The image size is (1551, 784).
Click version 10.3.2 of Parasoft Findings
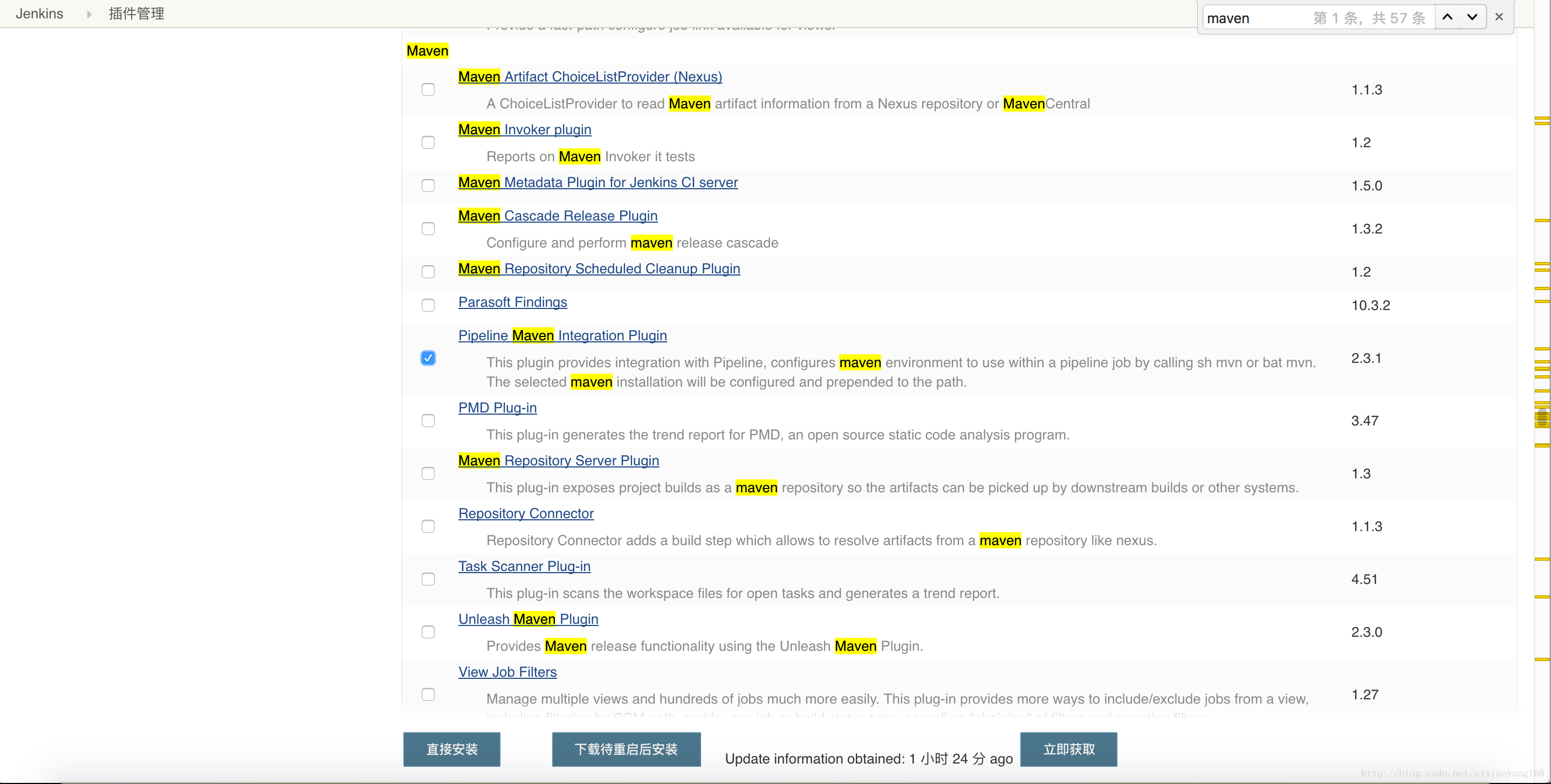tap(1370, 305)
